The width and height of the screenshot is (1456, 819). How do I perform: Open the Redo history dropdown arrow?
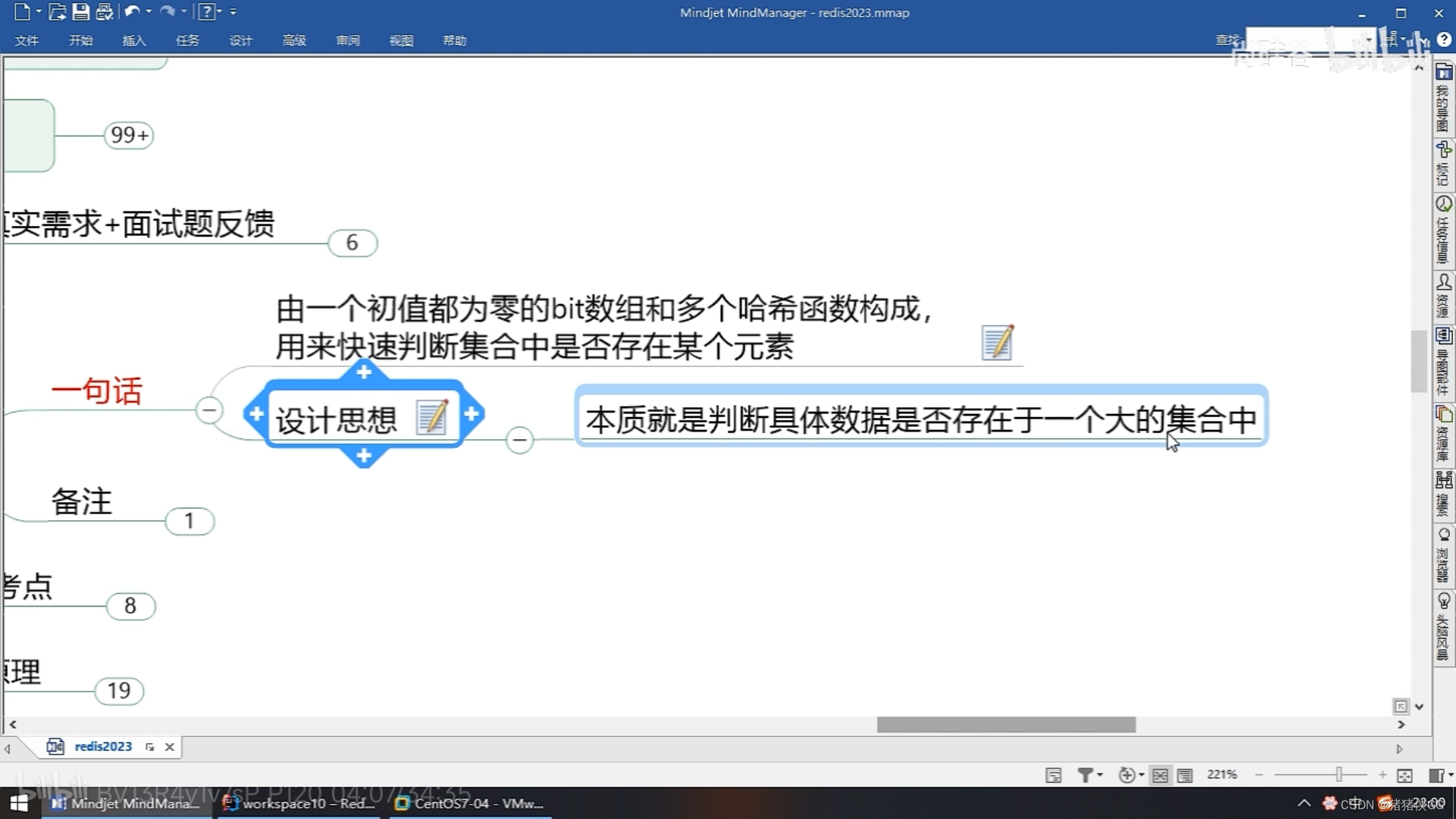184,11
